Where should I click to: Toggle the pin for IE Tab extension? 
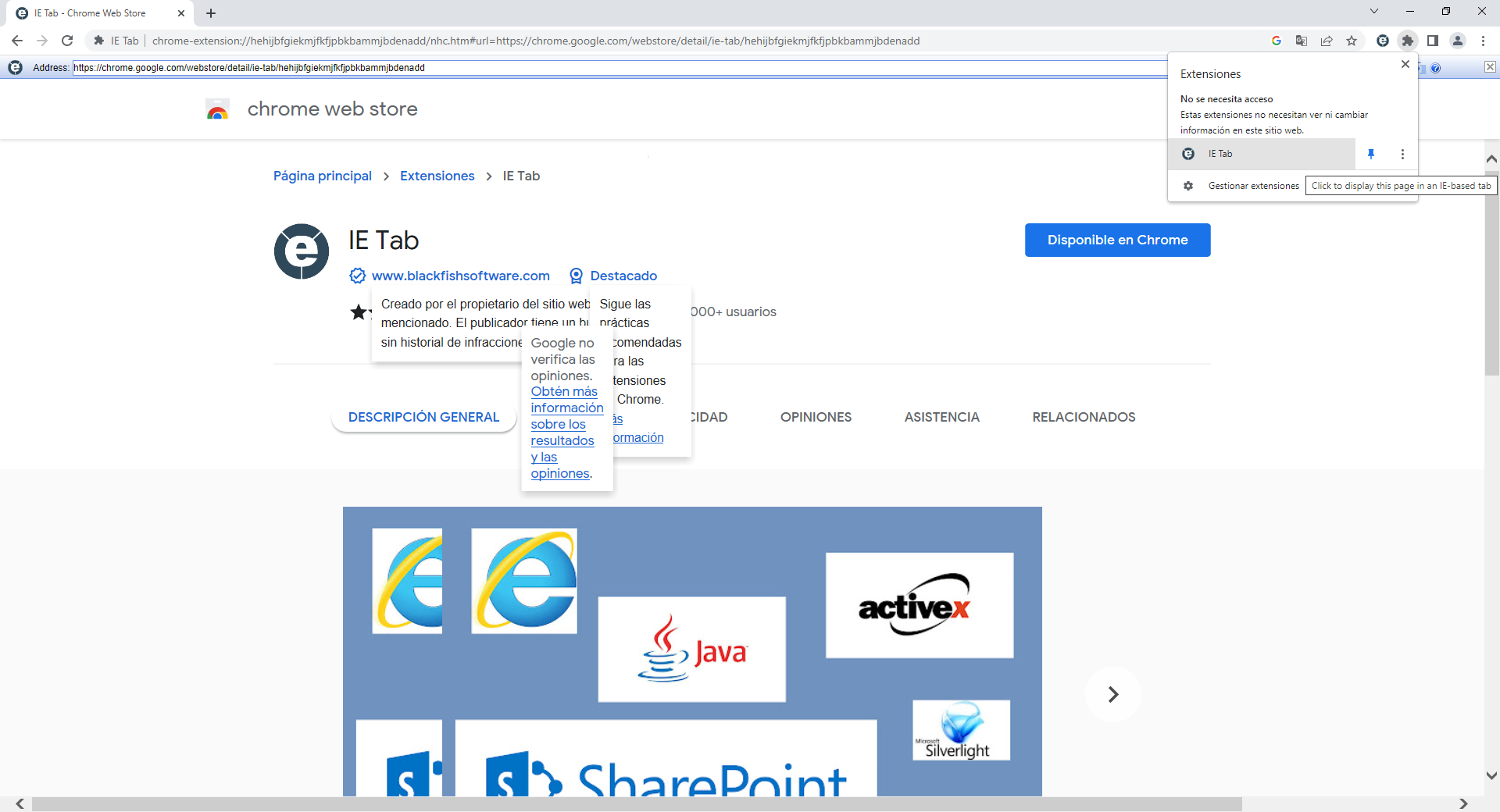coord(1371,154)
